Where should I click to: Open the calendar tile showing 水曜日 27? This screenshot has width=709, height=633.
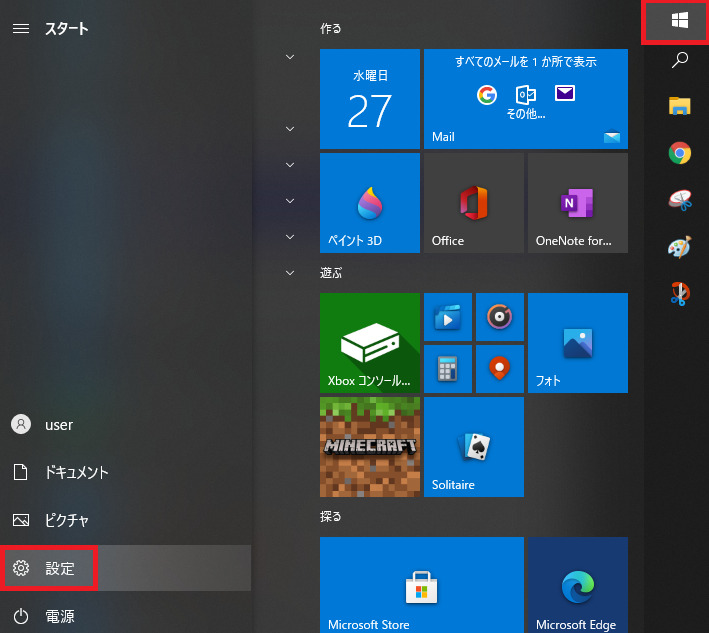(370, 99)
